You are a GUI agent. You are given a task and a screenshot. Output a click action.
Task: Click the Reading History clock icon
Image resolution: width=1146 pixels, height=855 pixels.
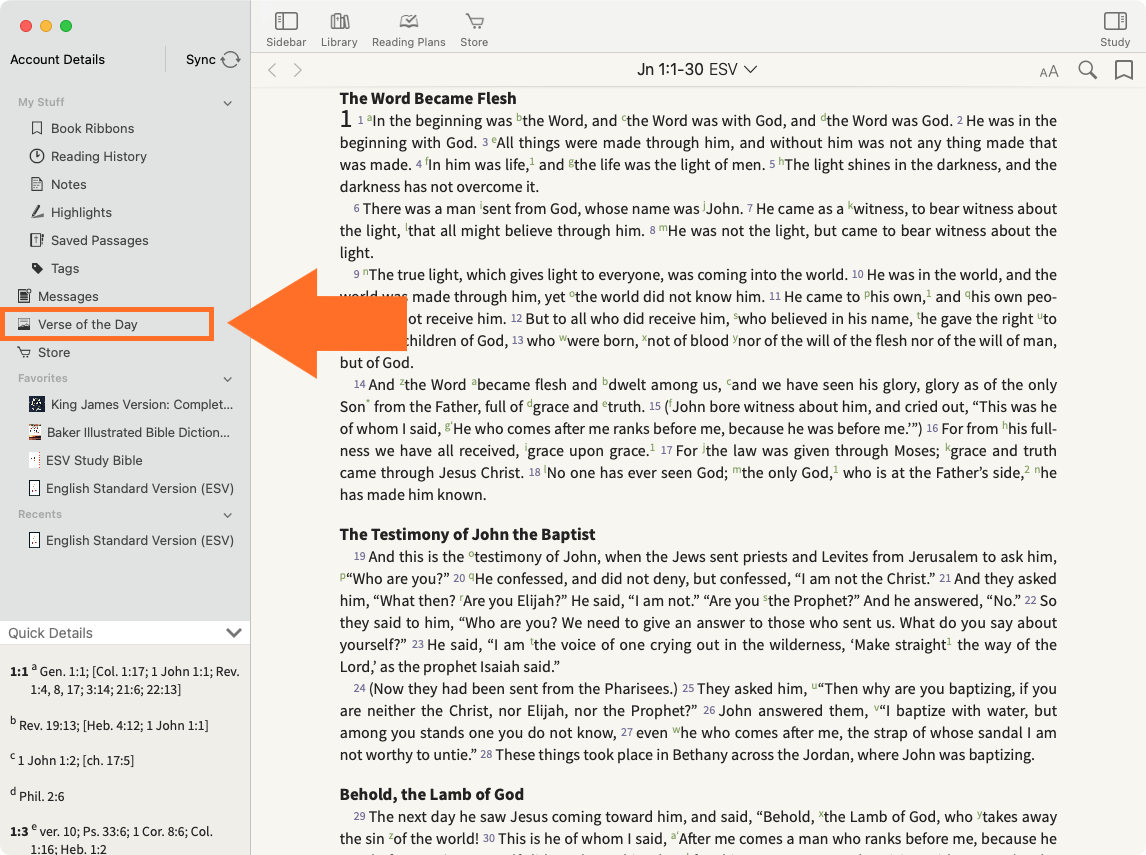tap(37, 156)
